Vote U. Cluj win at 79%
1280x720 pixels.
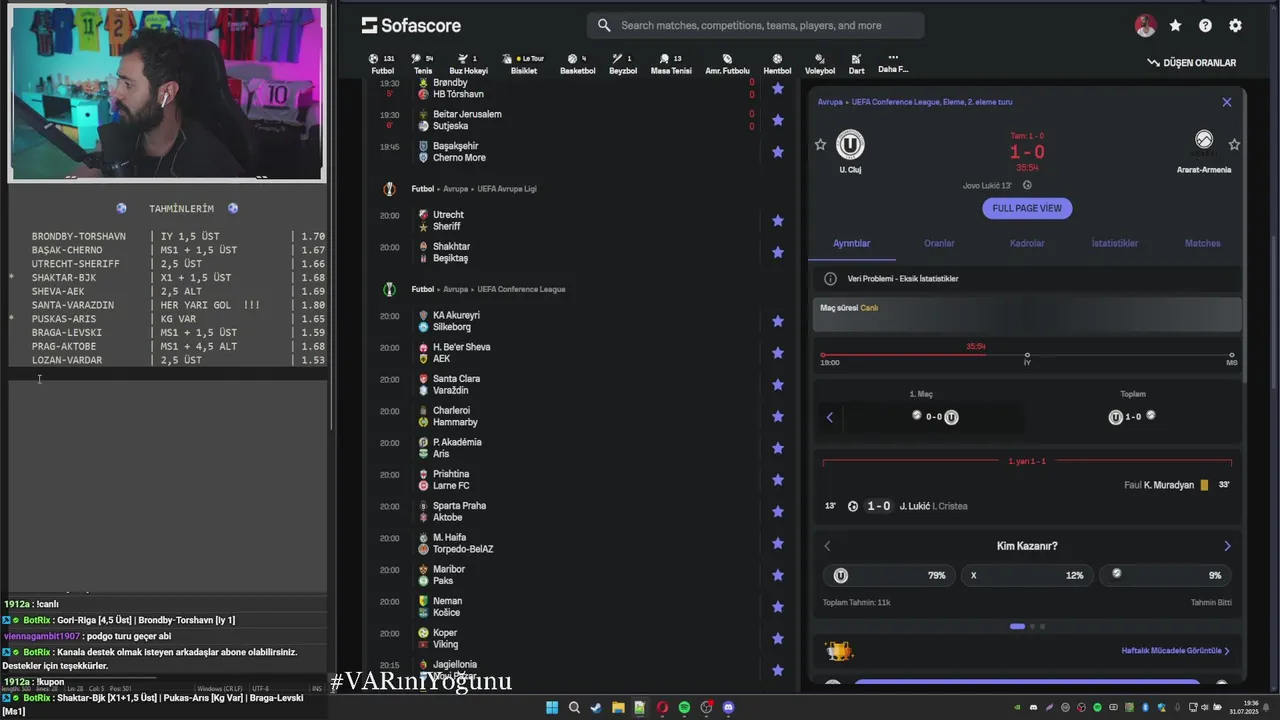(x=890, y=575)
